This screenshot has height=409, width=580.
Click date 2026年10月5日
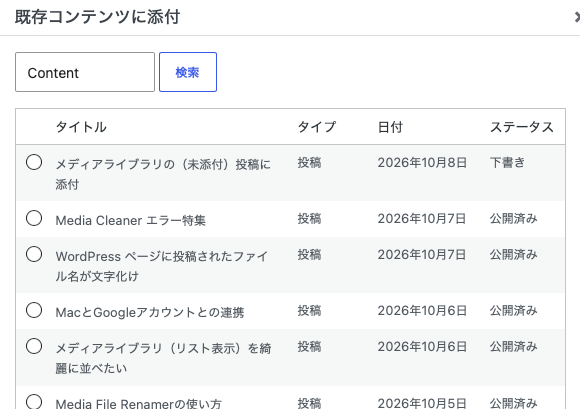coord(422,402)
